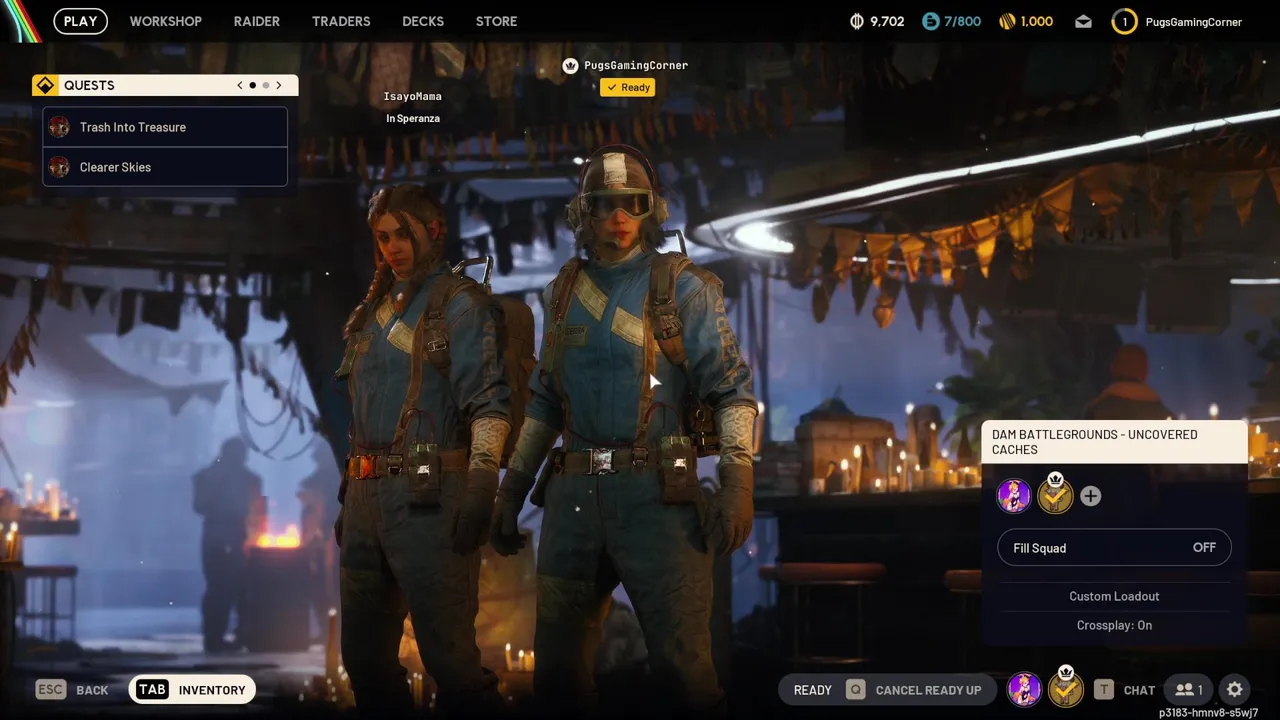The image size is (1280, 720).
Task: Click the 7/800 token balance
Action: pos(962,21)
